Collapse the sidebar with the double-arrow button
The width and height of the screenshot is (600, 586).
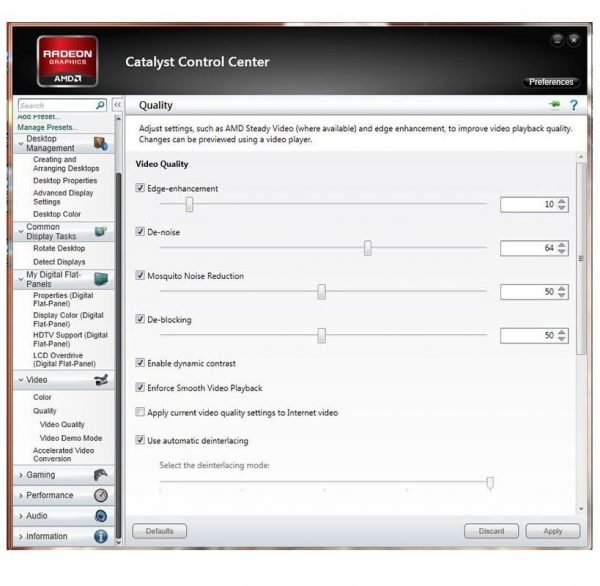(x=117, y=104)
